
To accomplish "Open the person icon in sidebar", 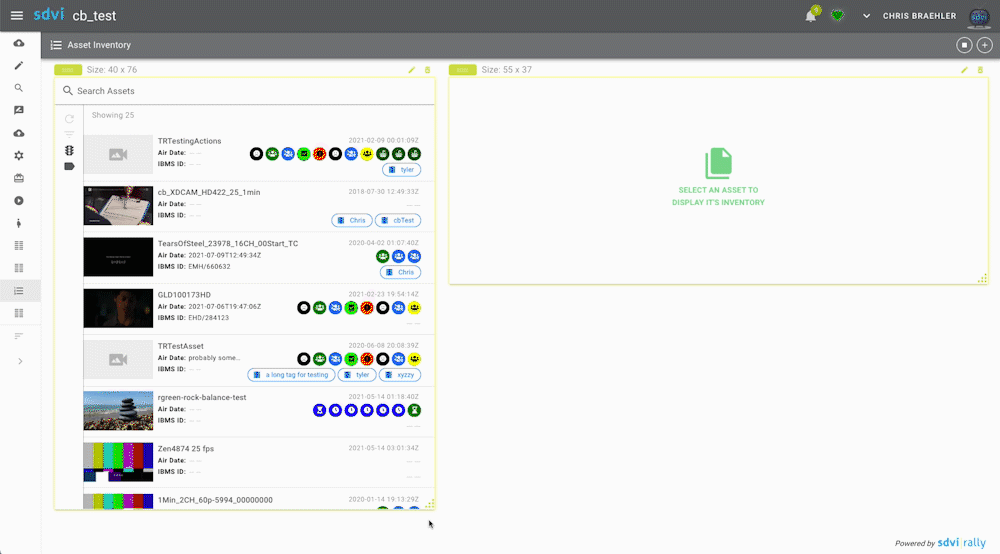I will (x=19, y=223).
